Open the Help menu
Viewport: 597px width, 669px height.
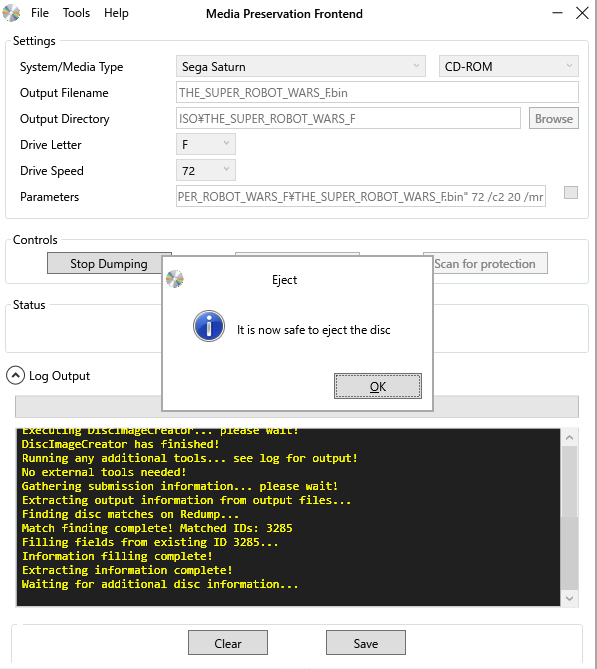(116, 13)
